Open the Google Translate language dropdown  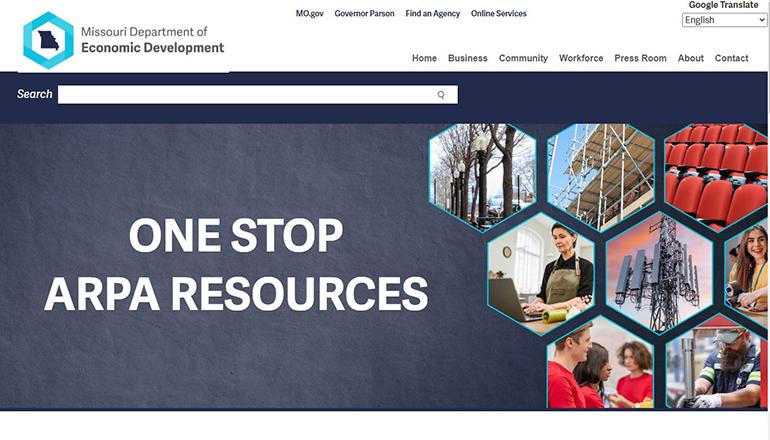pos(724,20)
